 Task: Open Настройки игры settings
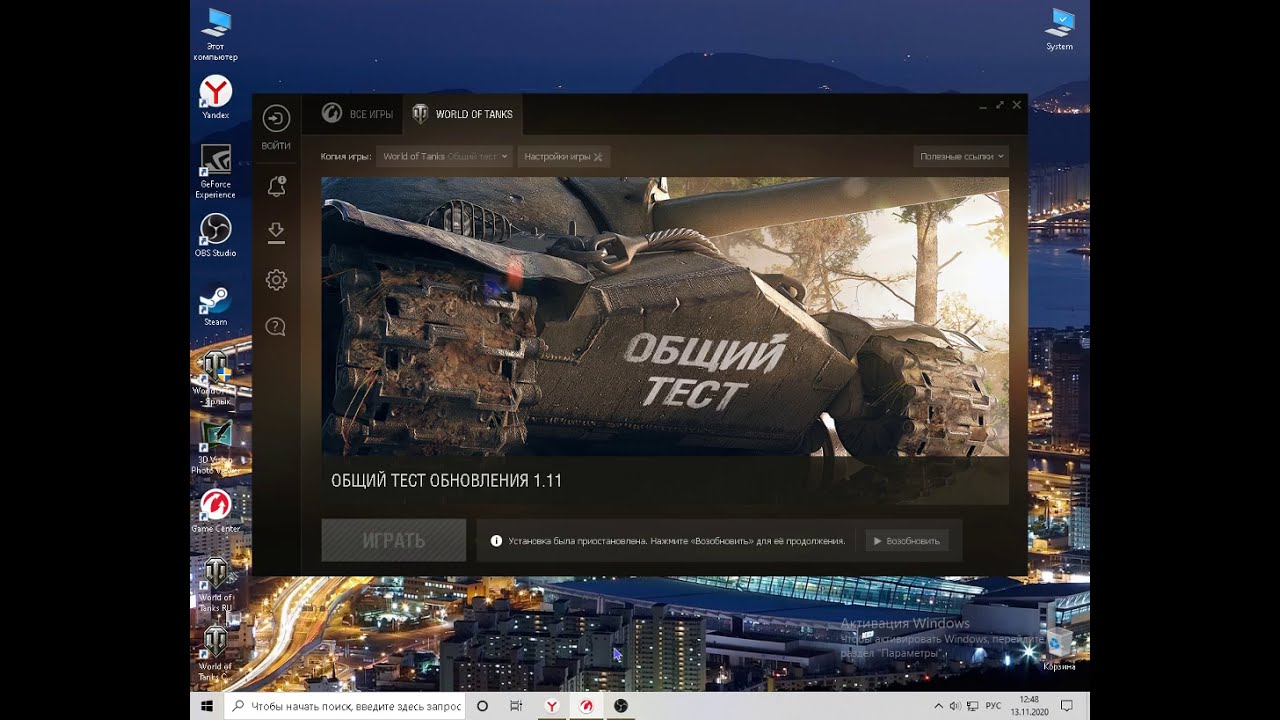[564, 156]
